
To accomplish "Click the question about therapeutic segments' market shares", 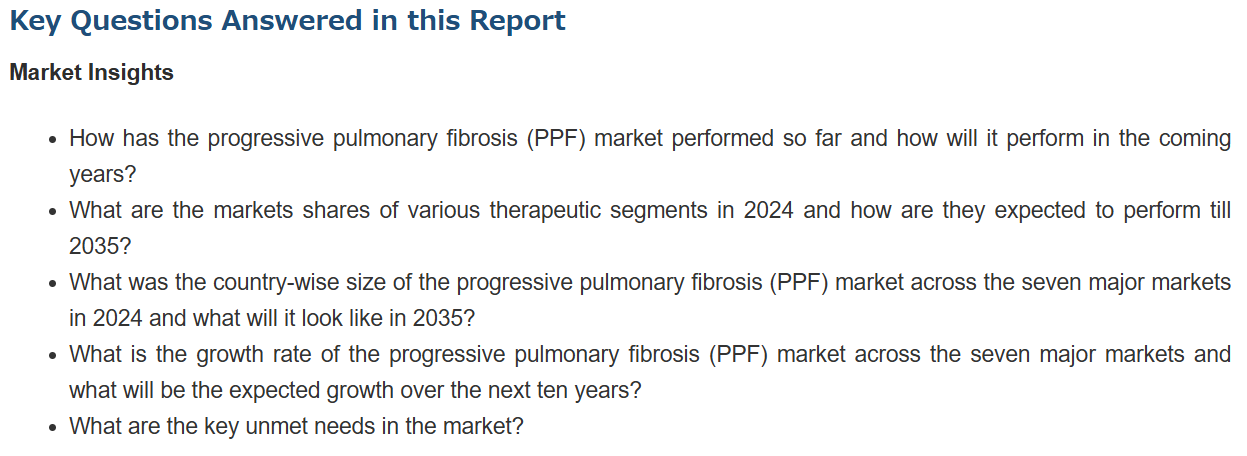I will pyautogui.click(x=649, y=210).
